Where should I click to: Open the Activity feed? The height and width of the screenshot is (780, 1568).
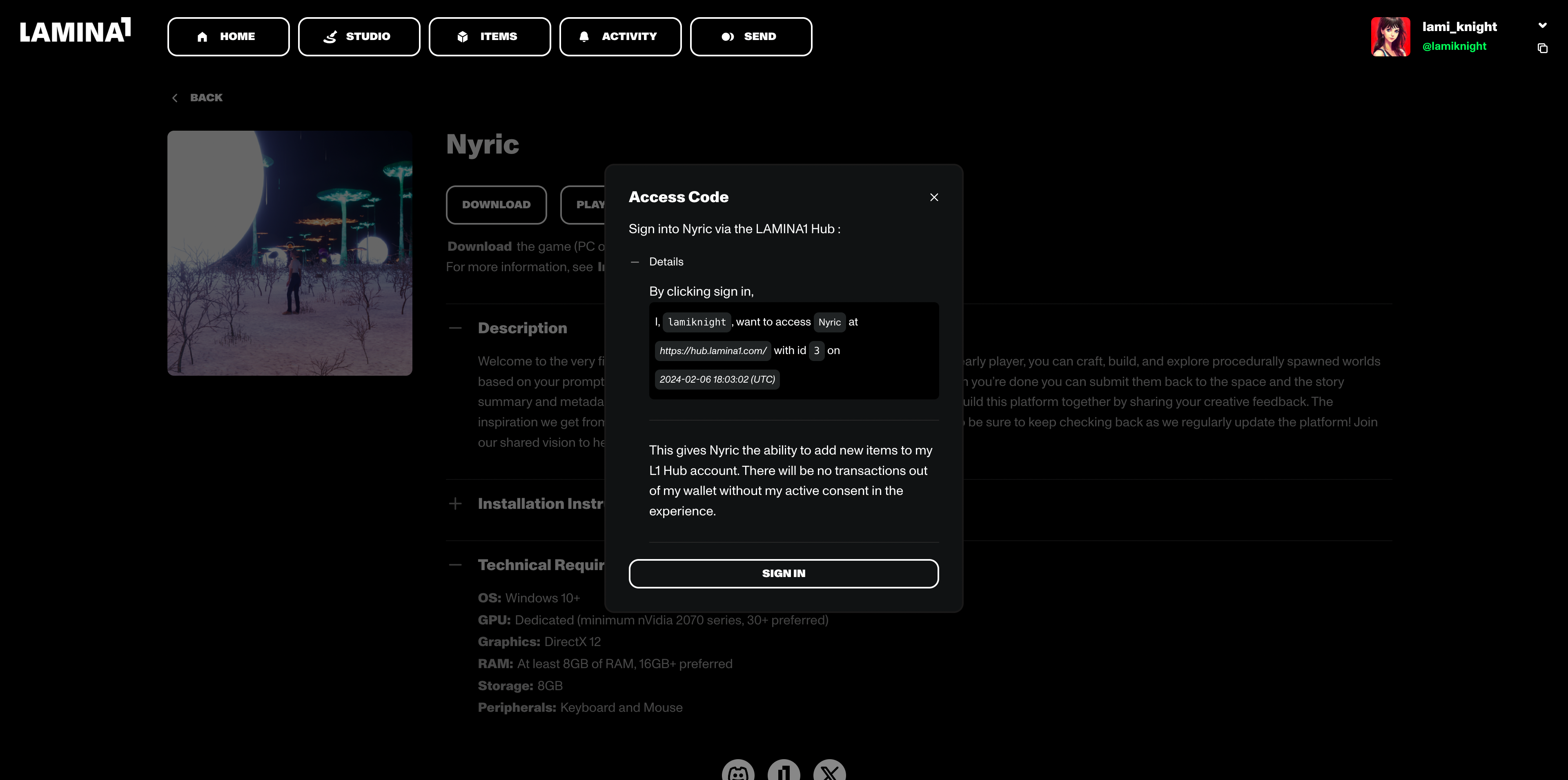(x=620, y=36)
